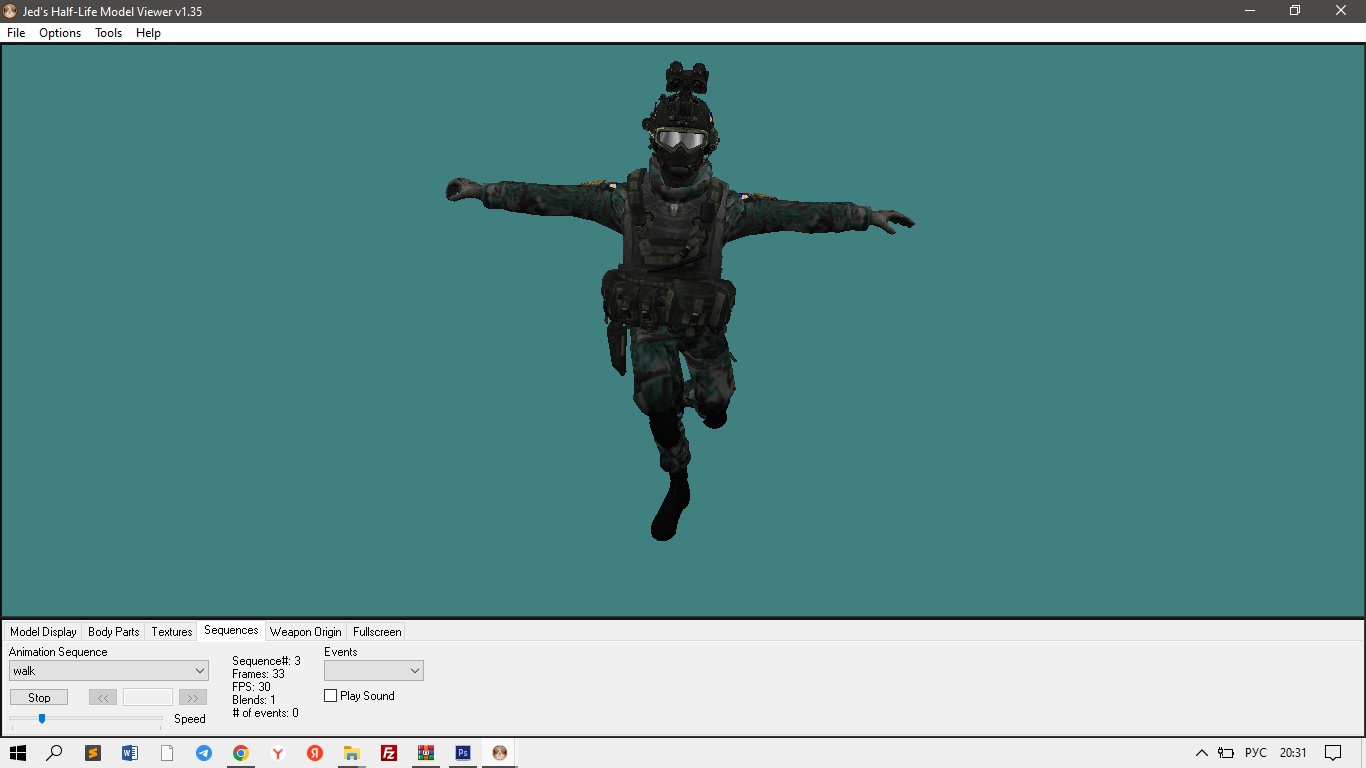
Task: Switch to the Model Display tab
Action: (43, 632)
